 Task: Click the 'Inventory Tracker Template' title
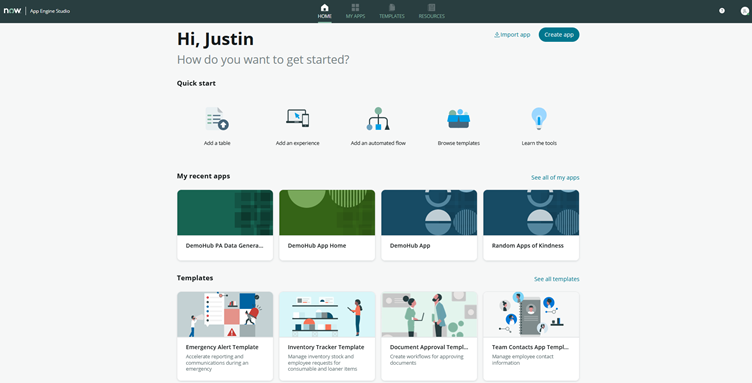click(x=326, y=347)
